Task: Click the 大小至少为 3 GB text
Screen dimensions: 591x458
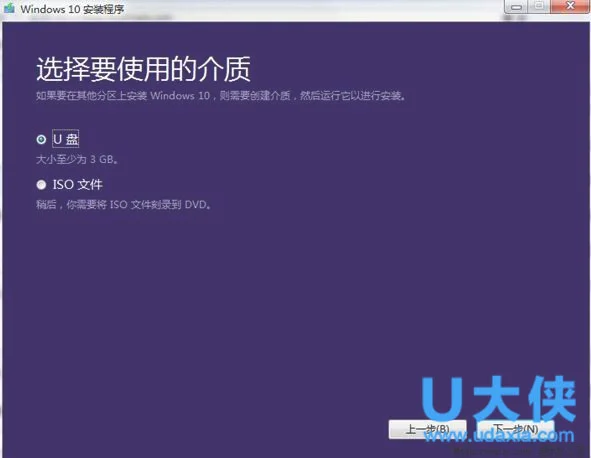Action: click(x=77, y=159)
